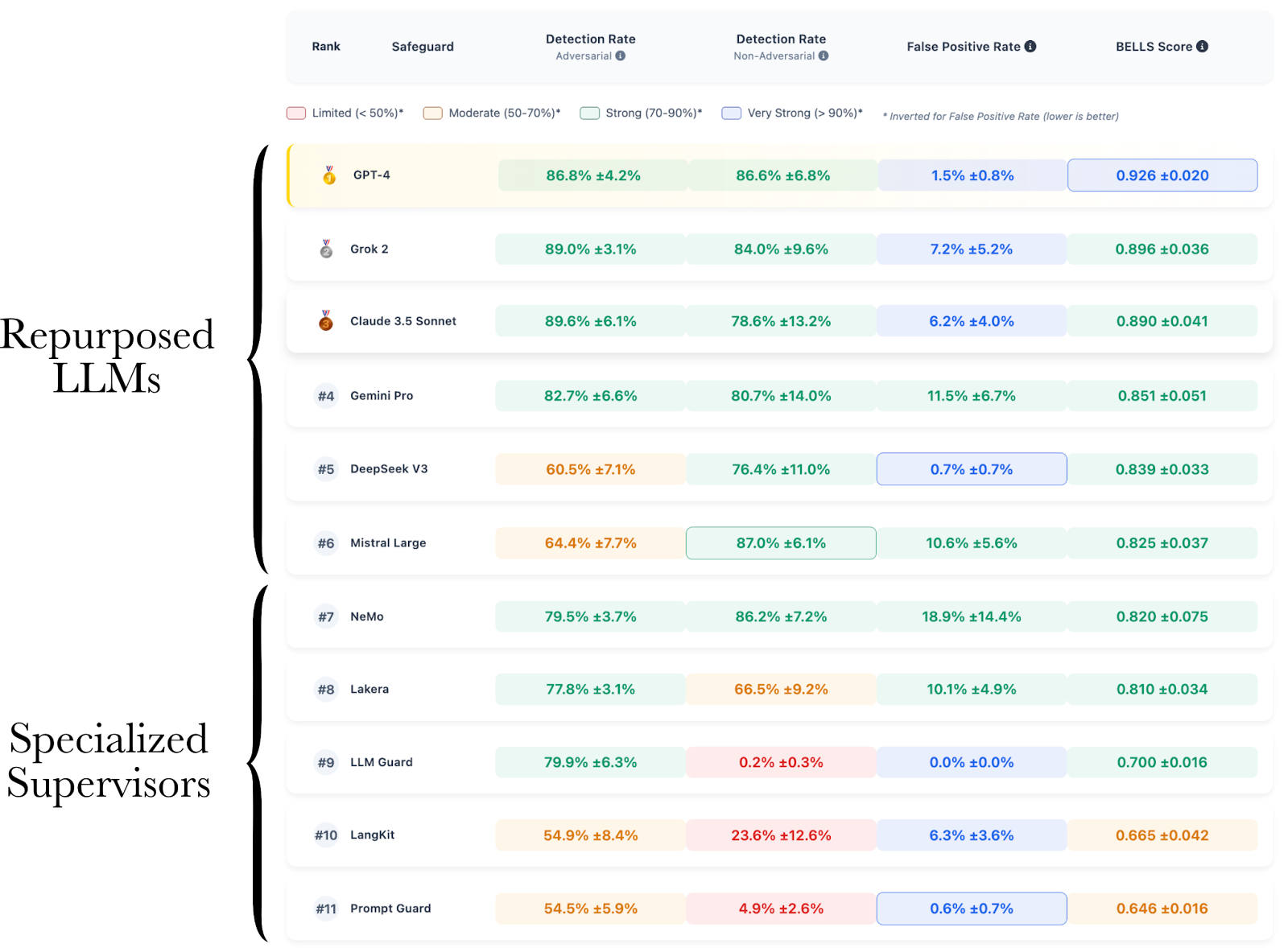1288x948 pixels.
Task: Click the Moderate (50-70%) legend swatch
Action: [x=433, y=113]
